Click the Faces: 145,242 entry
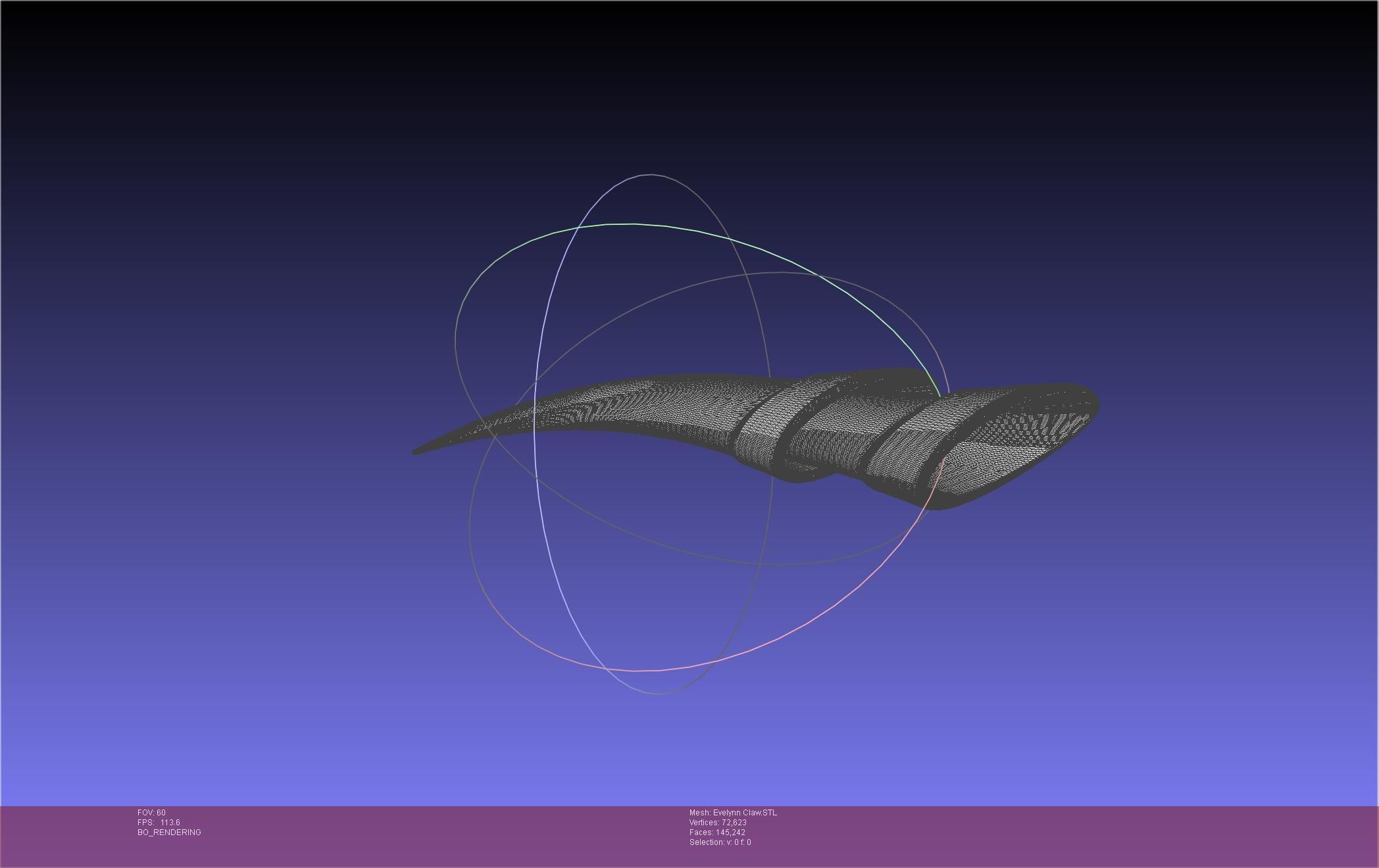The width and height of the screenshot is (1379, 868). pyautogui.click(x=717, y=832)
